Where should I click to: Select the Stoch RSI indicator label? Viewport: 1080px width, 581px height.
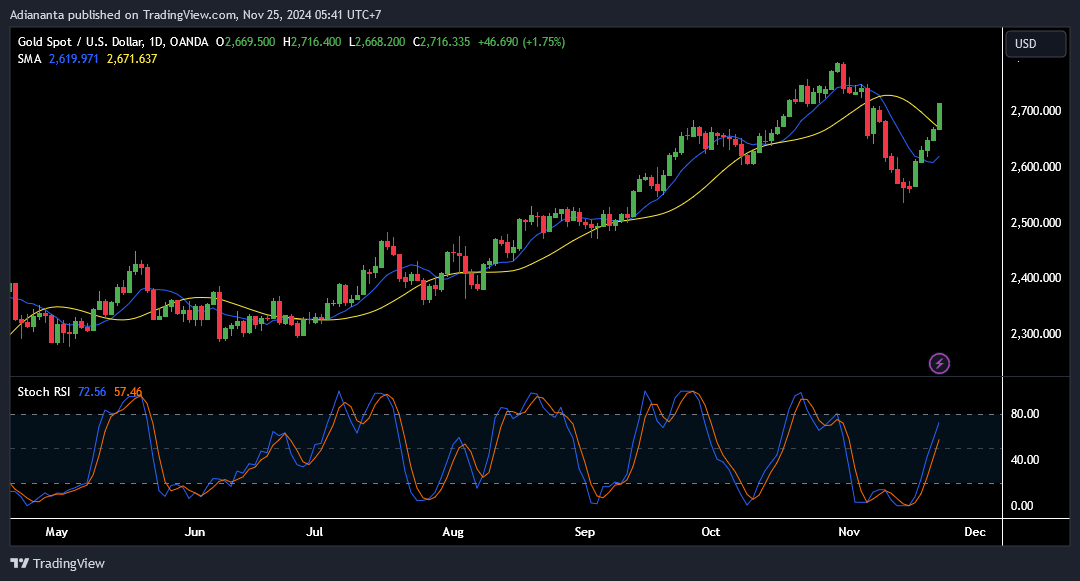click(43, 392)
